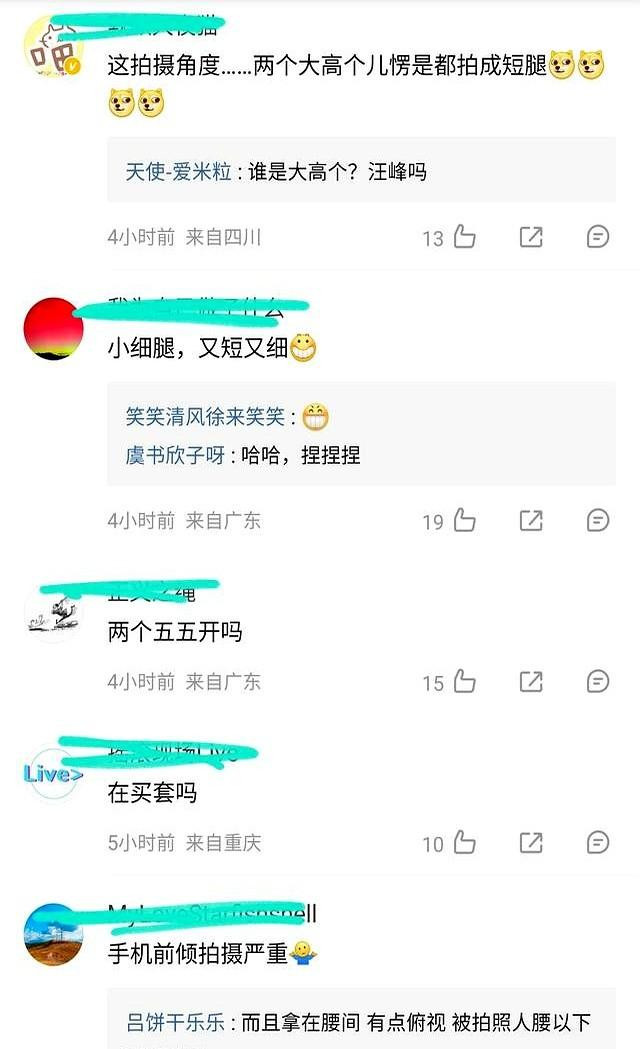Open the landscape avatar of 手机前倾 commenter
Image resolution: width=640 pixels, height=1049 pixels.
pyautogui.click(x=54, y=935)
